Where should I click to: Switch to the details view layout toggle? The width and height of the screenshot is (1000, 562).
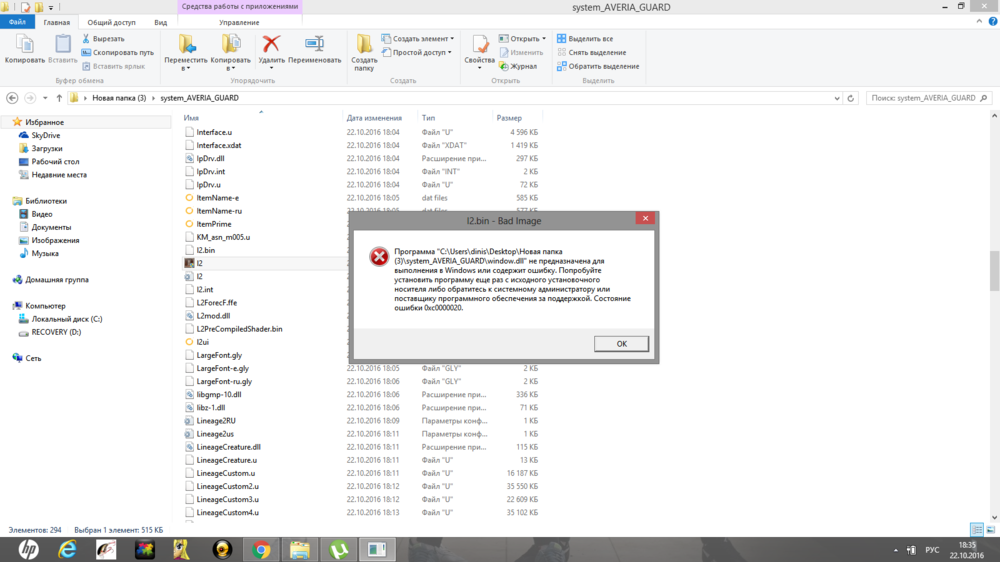point(976,529)
